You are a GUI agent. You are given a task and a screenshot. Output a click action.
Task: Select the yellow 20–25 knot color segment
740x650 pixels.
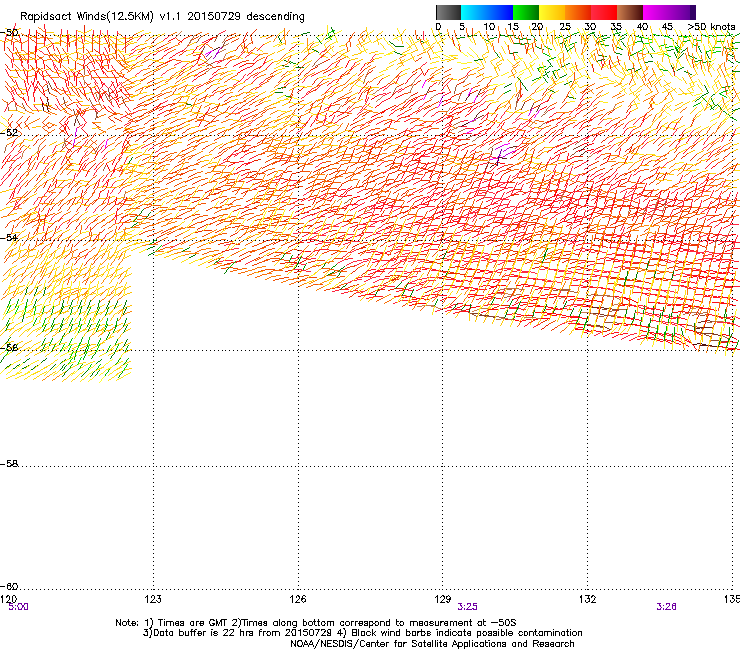point(552,12)
